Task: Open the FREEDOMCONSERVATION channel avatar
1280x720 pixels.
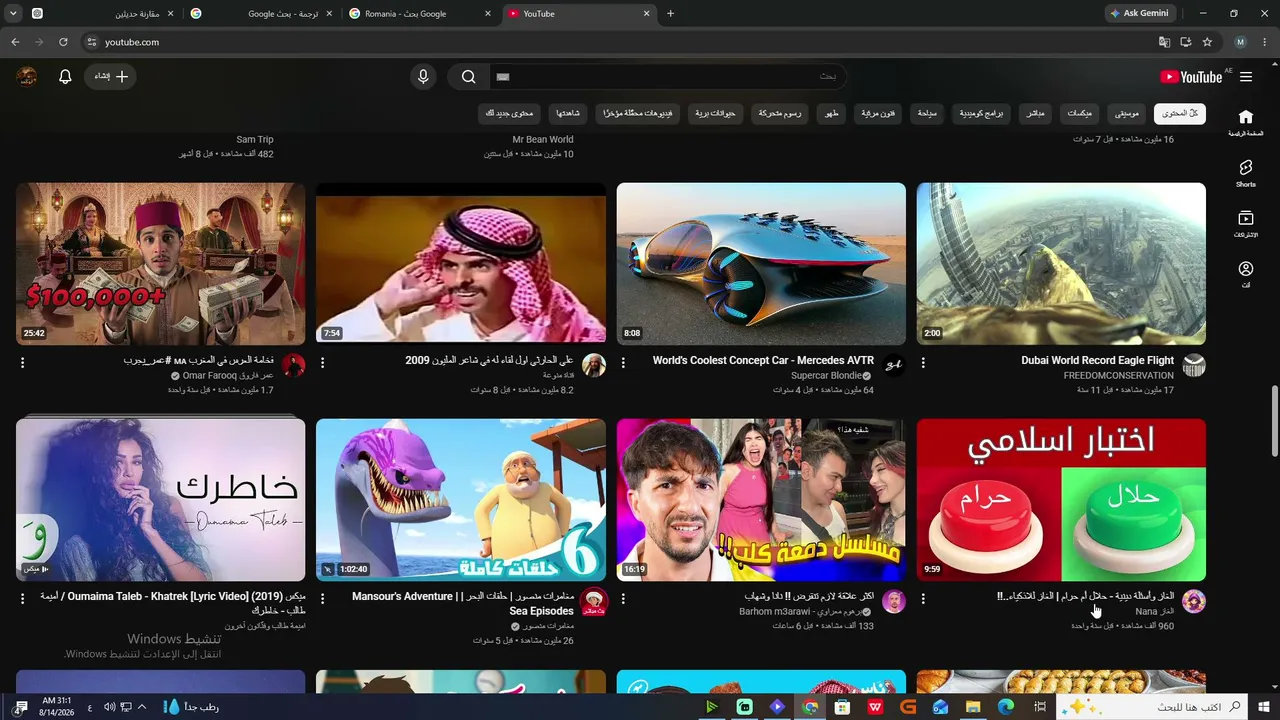Action: pyautogui.click(x=1194, y=366)
